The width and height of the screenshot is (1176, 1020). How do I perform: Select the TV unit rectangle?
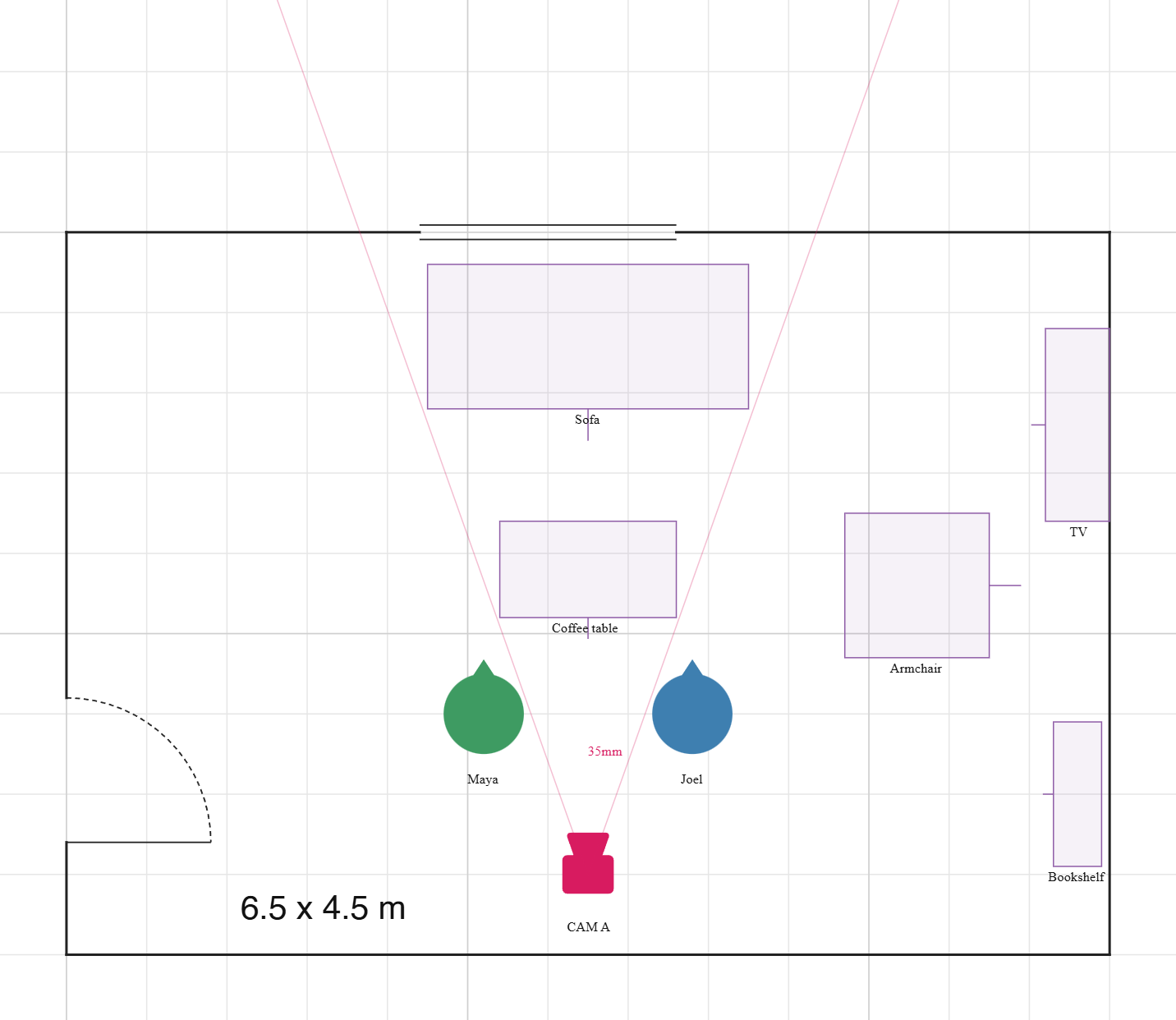click(x=1077, y=425)
